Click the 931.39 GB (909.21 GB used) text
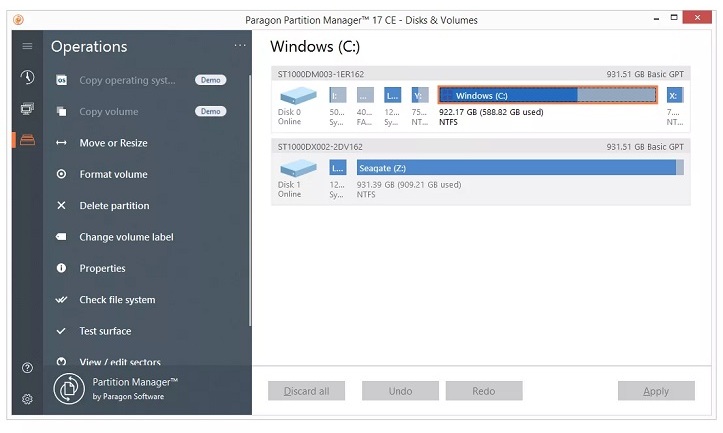 [x=409, y=185]
